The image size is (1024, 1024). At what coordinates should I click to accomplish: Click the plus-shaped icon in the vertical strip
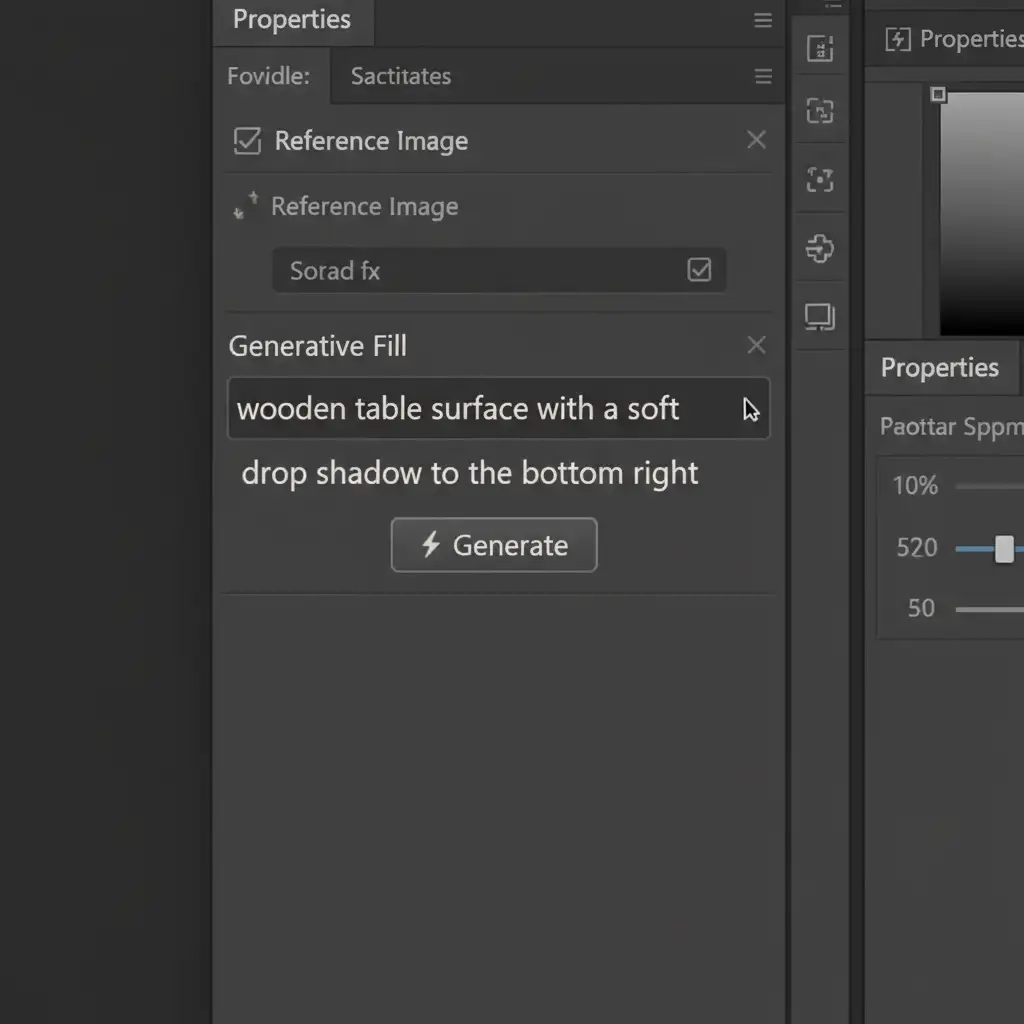click(820, 248)
